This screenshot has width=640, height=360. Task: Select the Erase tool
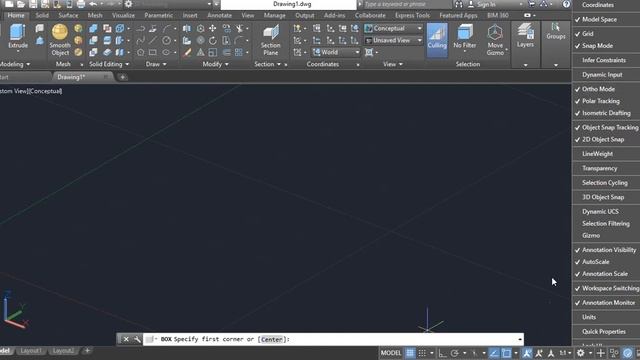tap(187, 52)
